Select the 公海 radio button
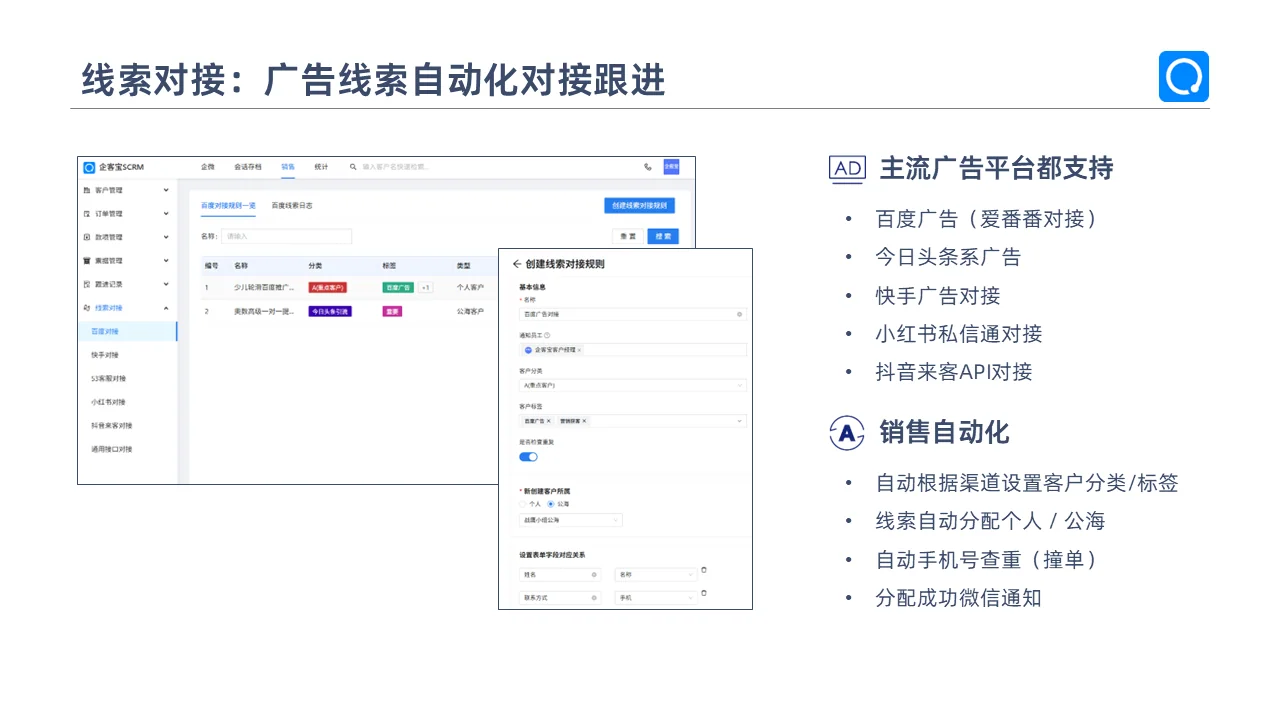 (550, 504)
